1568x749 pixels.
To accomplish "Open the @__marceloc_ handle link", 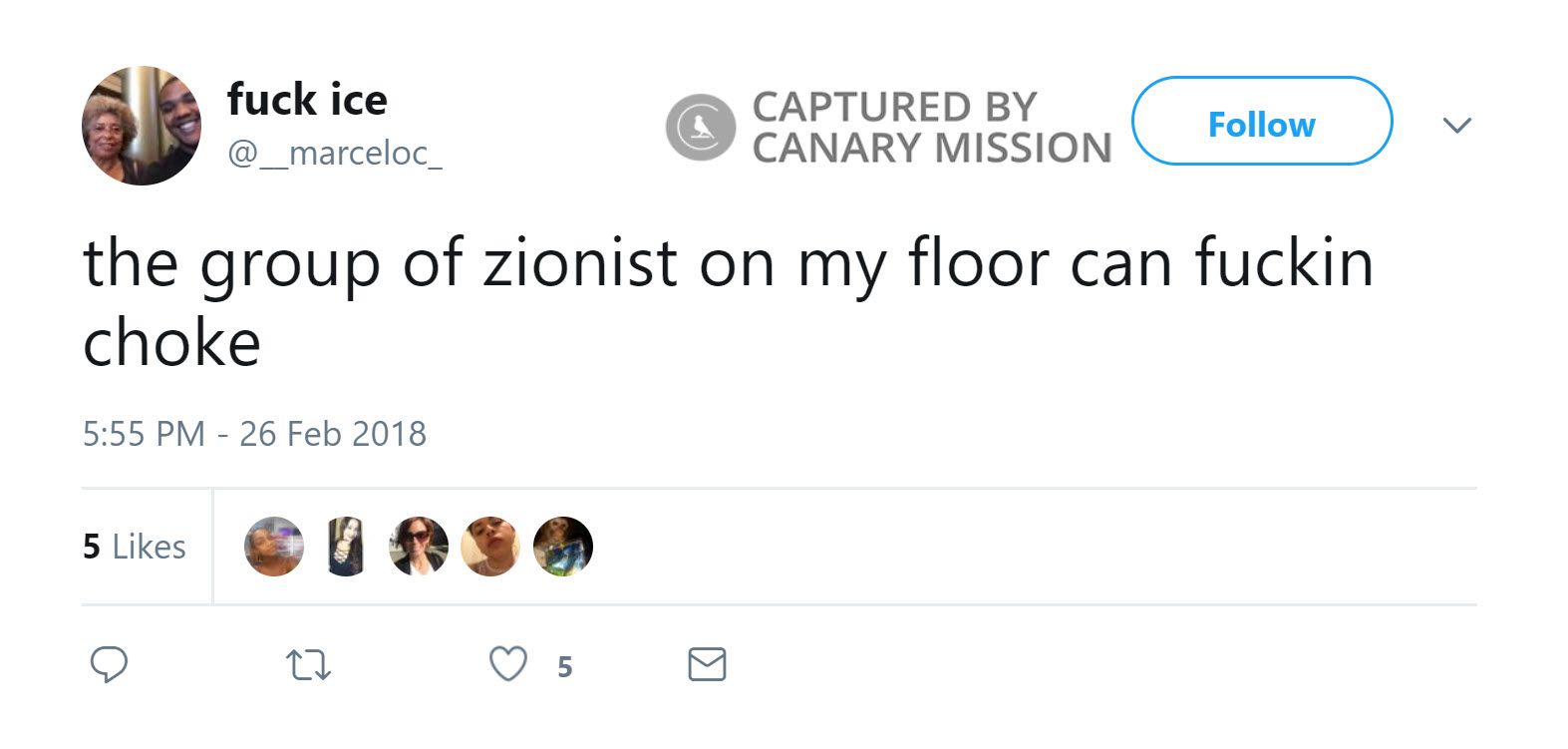I will 335,153.
